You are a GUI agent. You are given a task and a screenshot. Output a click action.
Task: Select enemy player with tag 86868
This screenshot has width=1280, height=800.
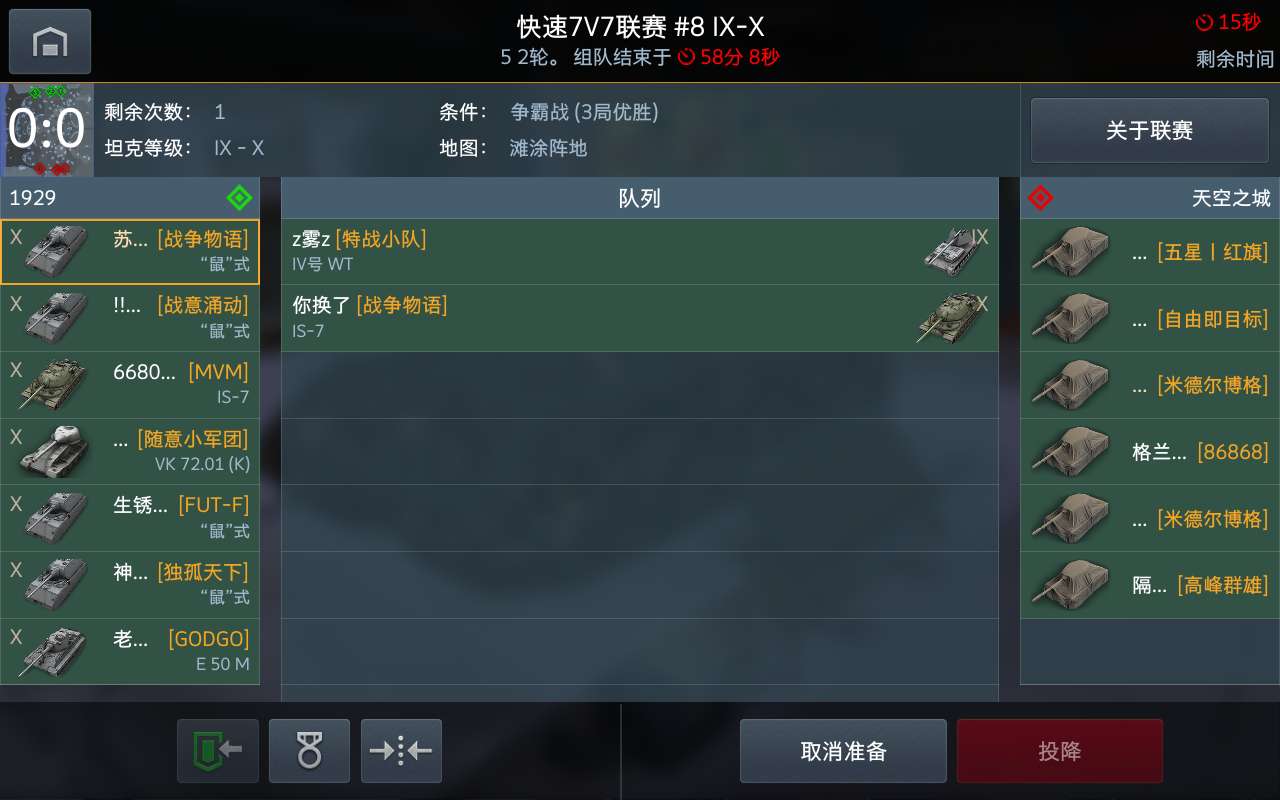[x=1150, y=452]
